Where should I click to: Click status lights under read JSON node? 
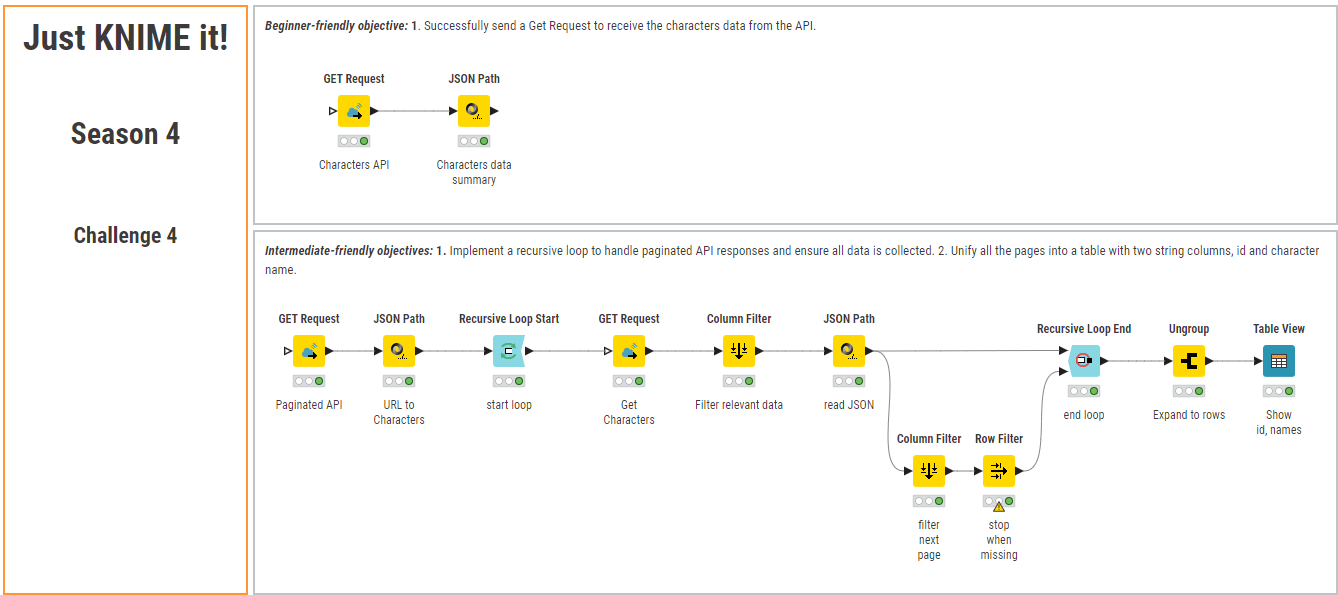[x=849, y=381]
